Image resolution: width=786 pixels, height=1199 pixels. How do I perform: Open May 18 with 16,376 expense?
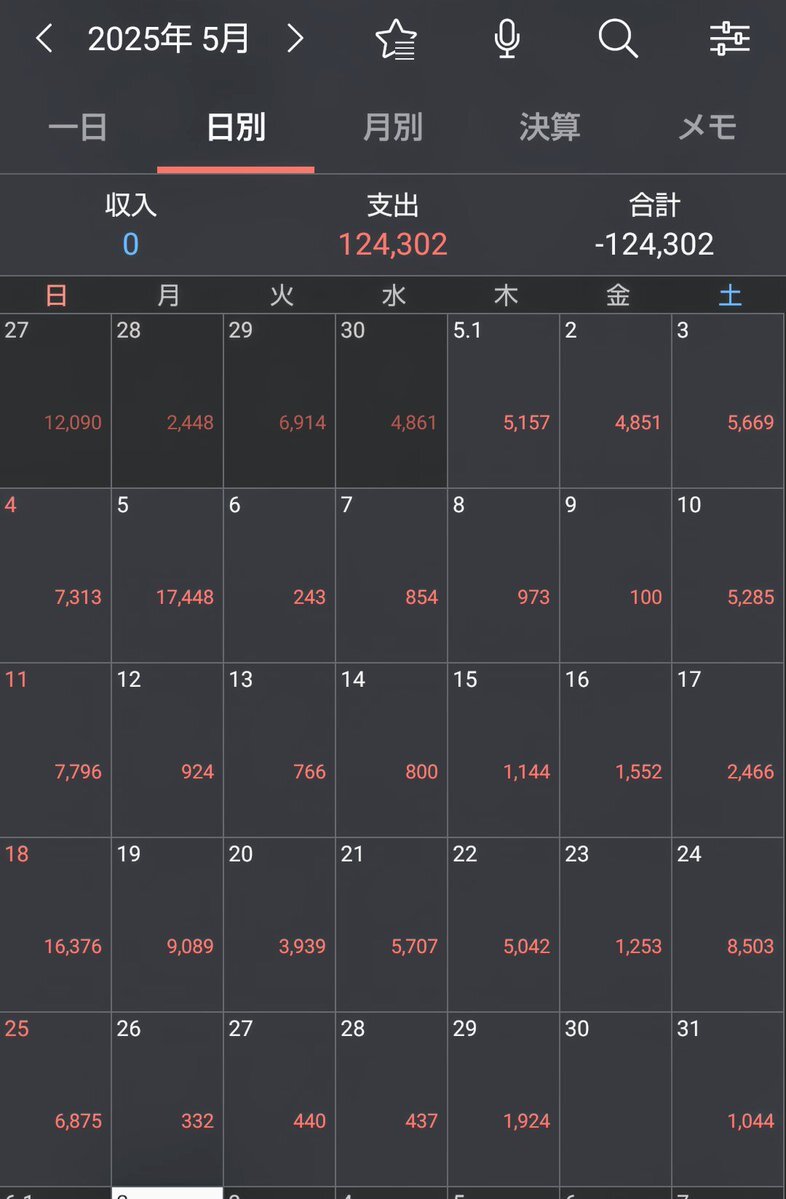(55, 924)
